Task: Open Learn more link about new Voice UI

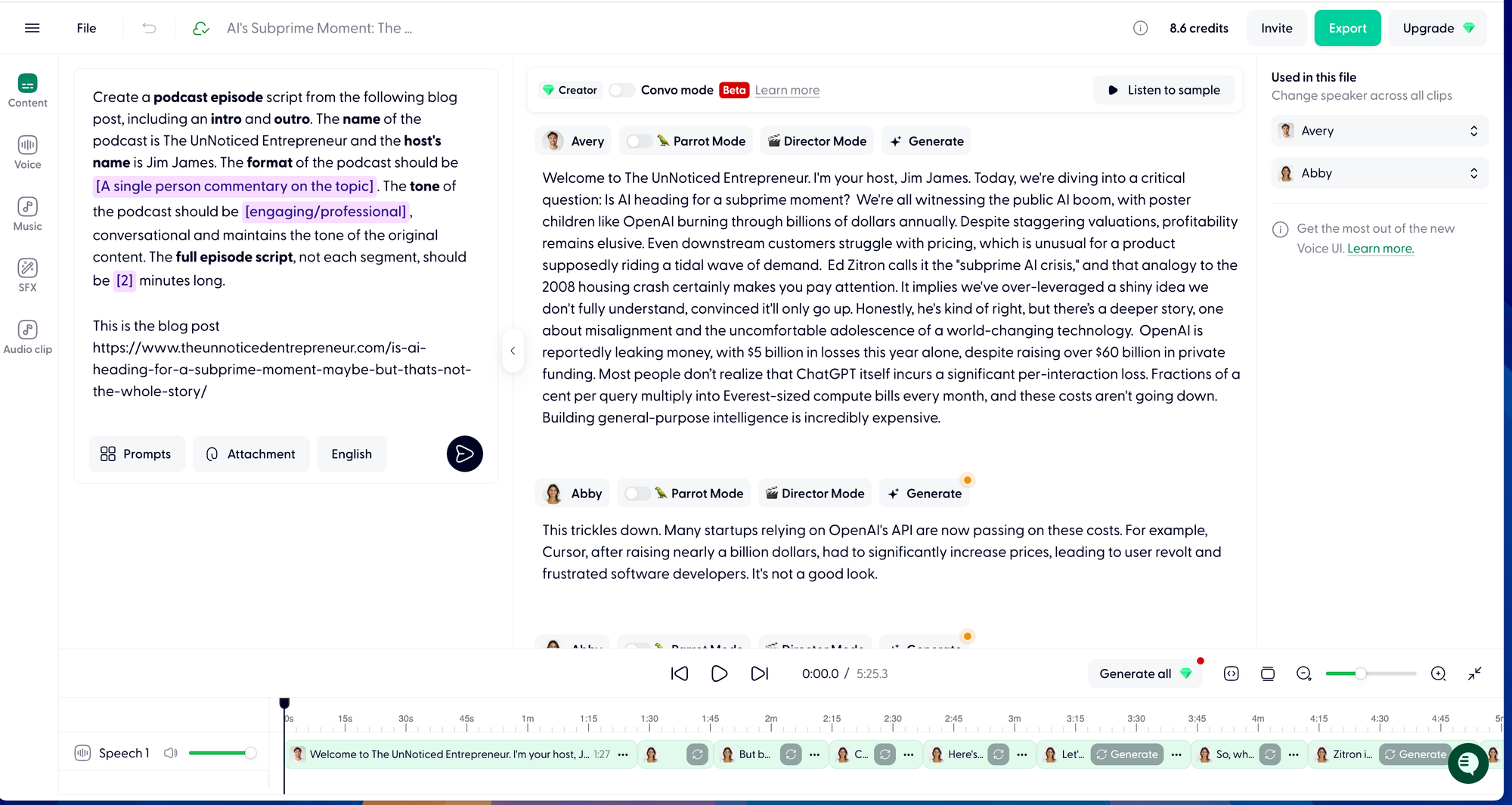Action: (x=1380, y=249)
